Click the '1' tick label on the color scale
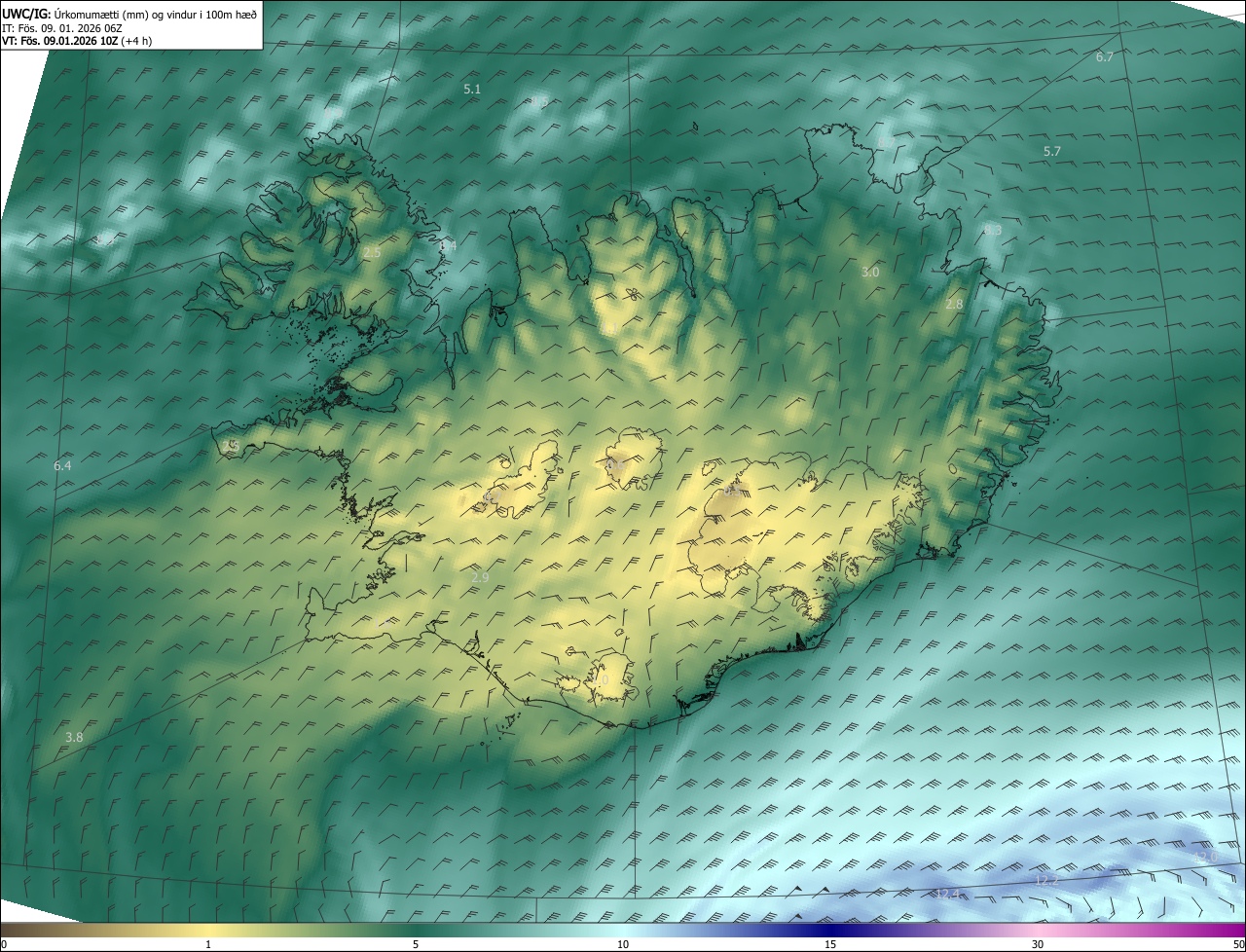Image resolution: width=1246 pixels, height=952 pixels. [x=208, y=945]
